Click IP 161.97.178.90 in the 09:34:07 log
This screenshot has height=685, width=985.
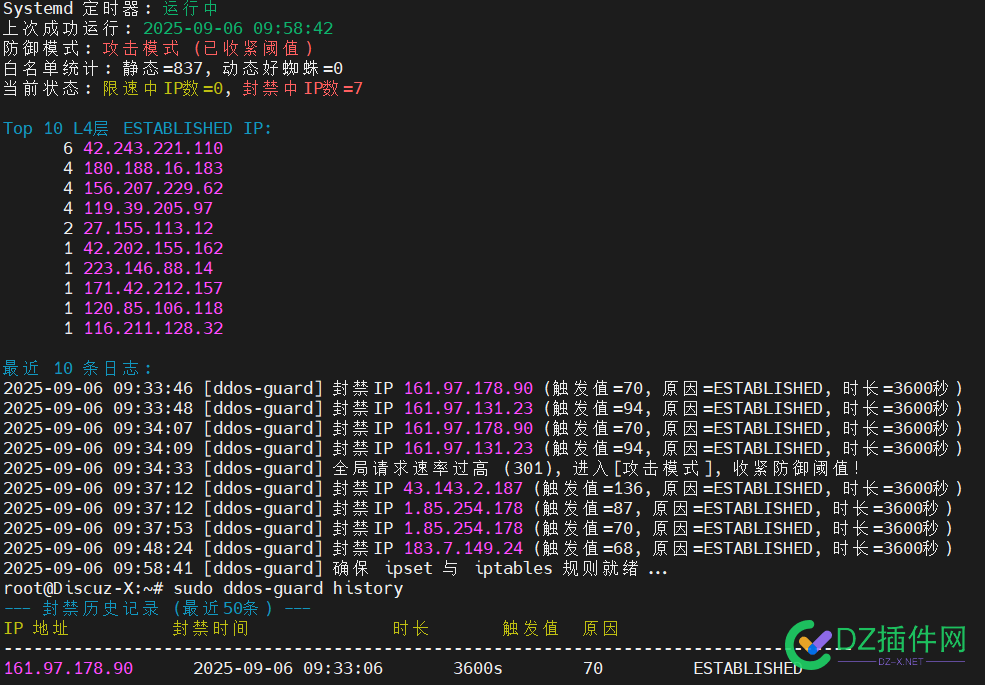468,429
